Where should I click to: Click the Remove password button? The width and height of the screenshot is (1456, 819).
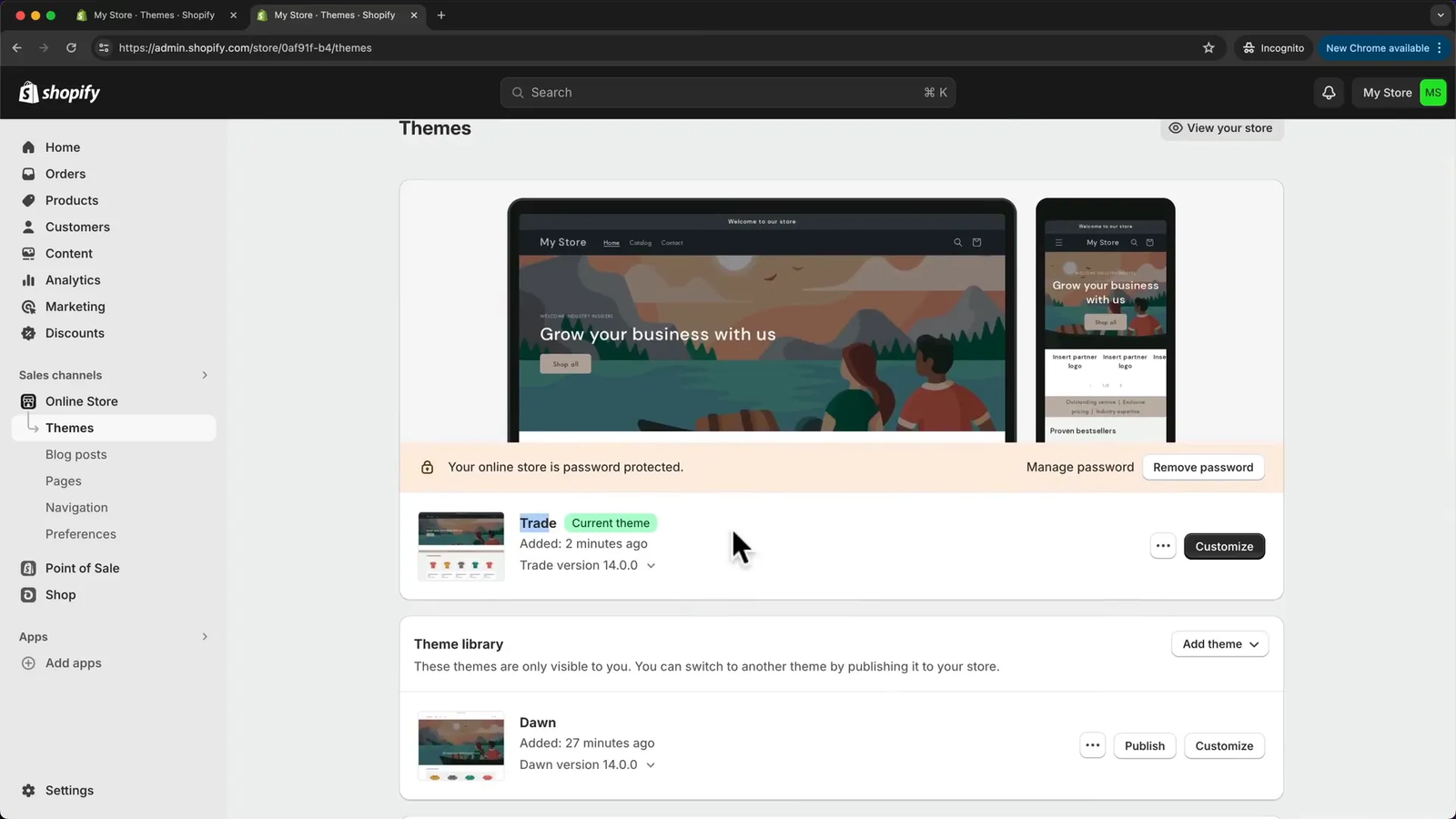(1203, 467)
